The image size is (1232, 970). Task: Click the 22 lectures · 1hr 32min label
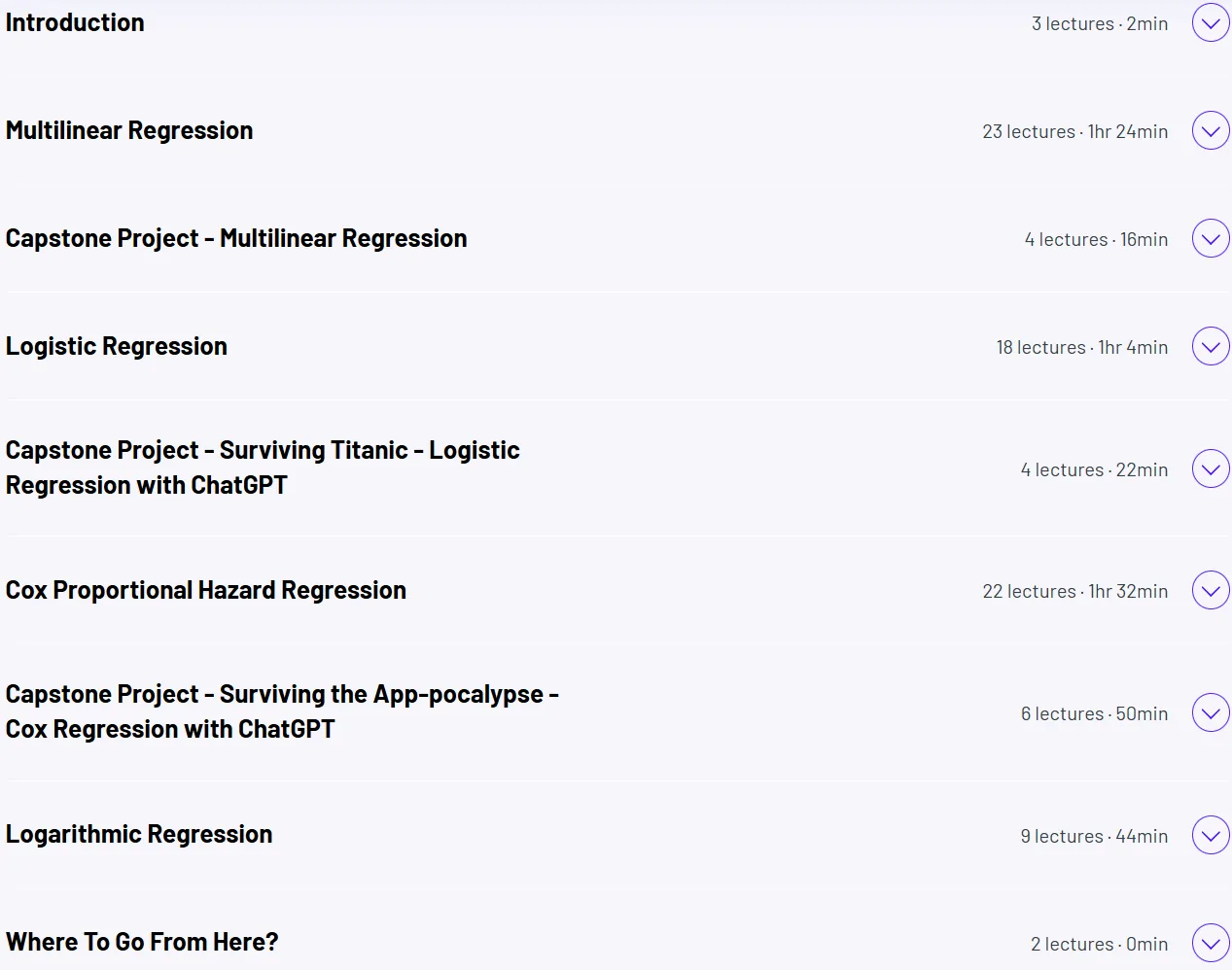pyautogui.click(x=1075, y=591)
